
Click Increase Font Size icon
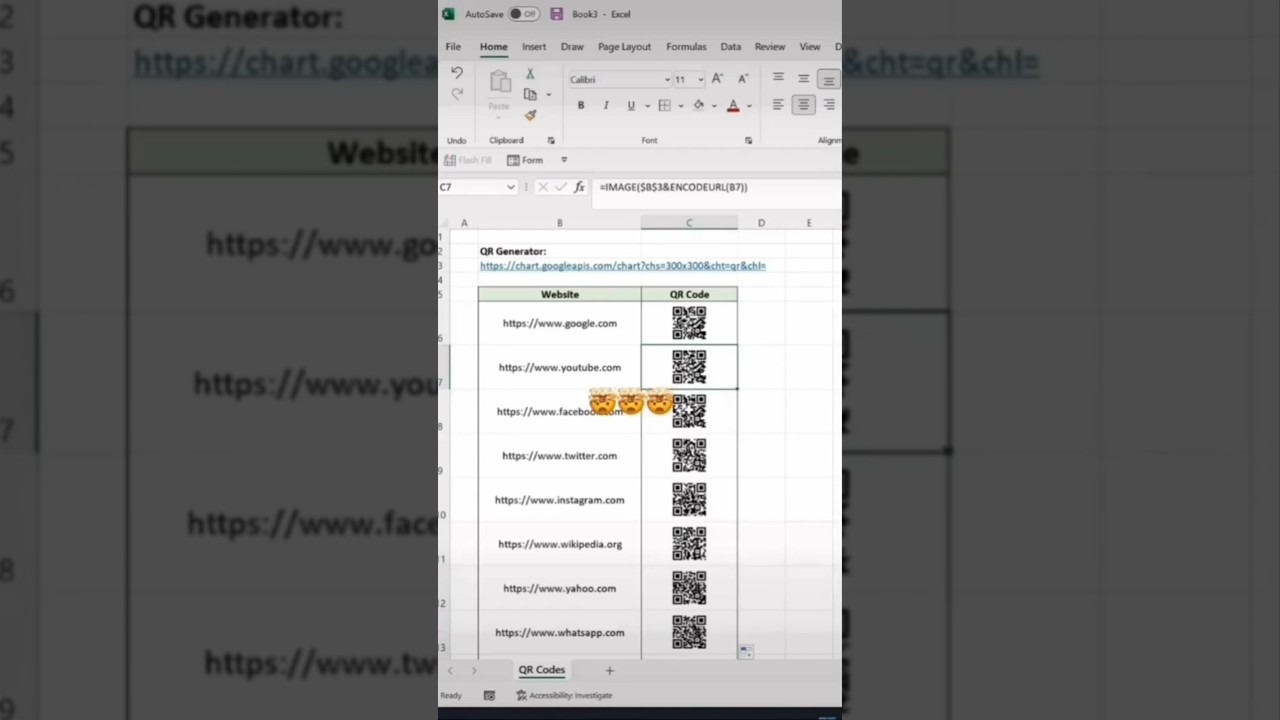717,79
